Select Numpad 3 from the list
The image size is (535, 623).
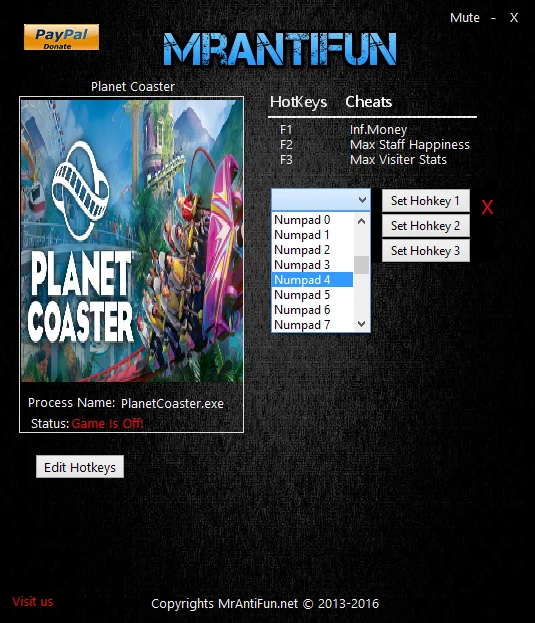click(313, 265)
